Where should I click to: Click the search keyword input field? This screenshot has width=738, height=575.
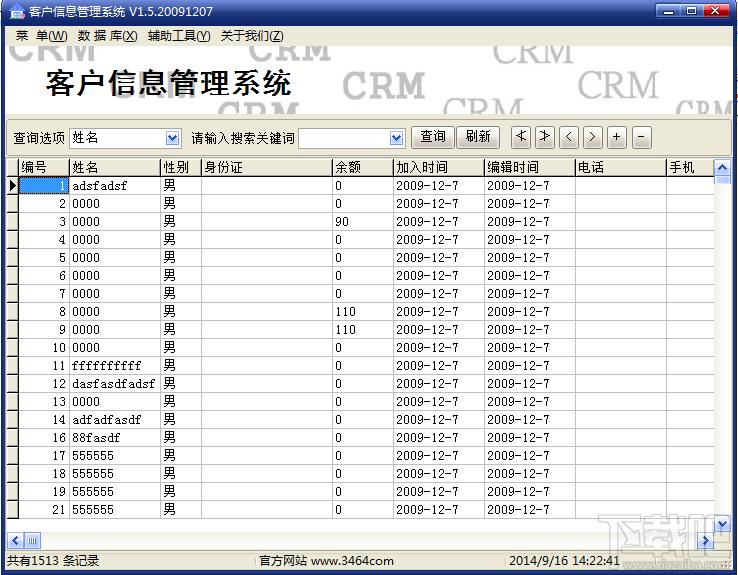click(345, 138)
